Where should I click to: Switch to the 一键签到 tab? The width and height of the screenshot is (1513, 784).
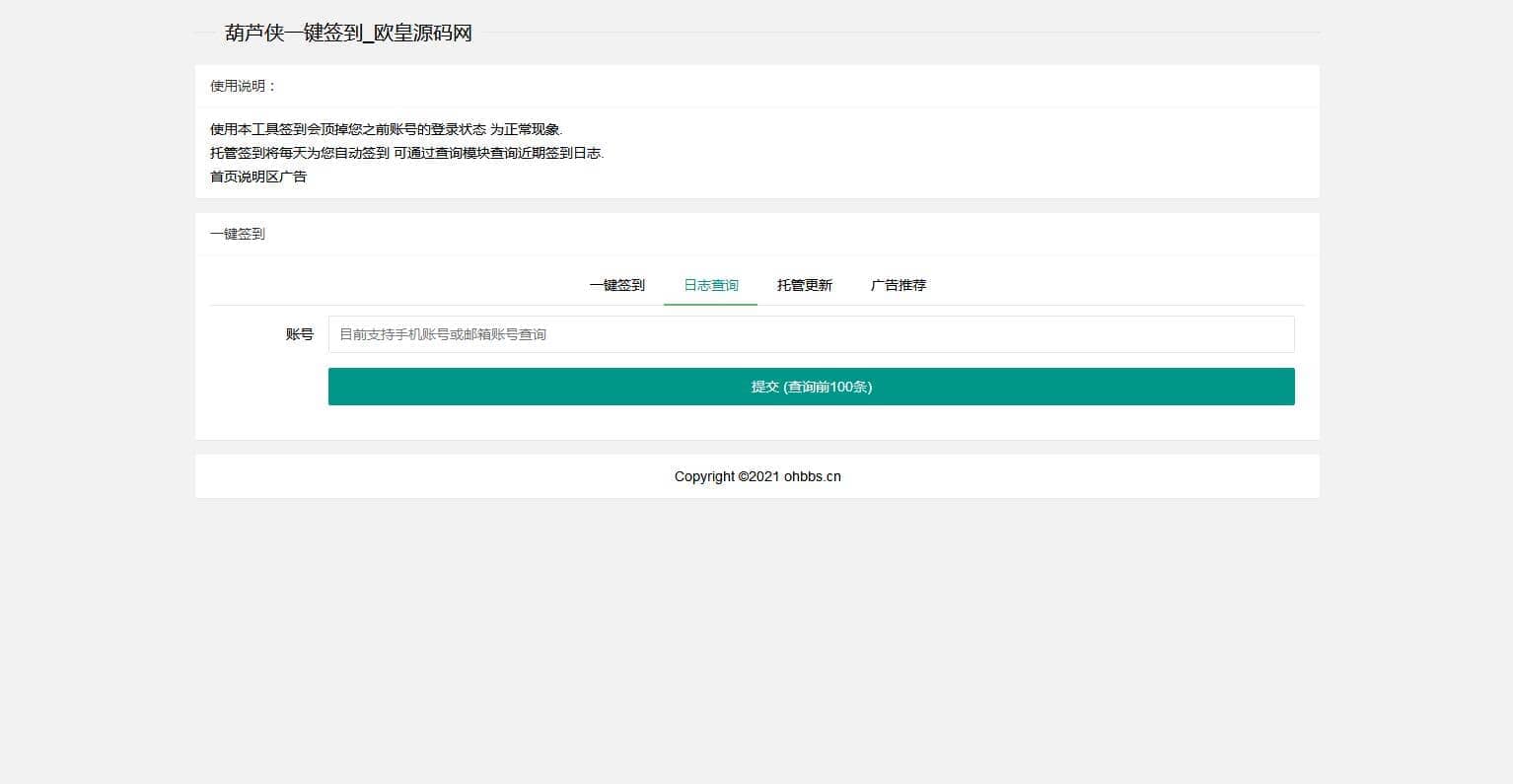(616, 285)
